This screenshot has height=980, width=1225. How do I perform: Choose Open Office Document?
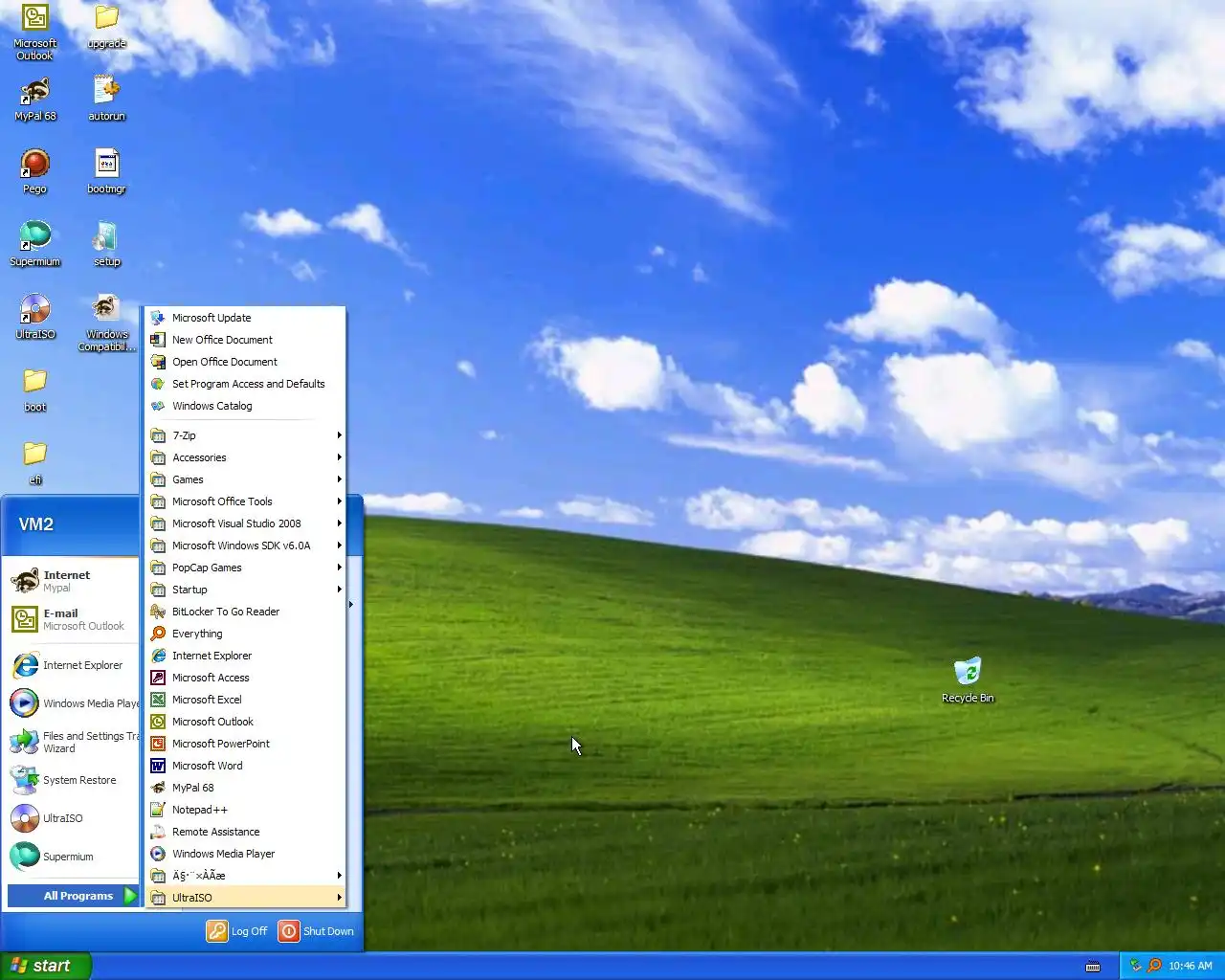coord(245,362)
